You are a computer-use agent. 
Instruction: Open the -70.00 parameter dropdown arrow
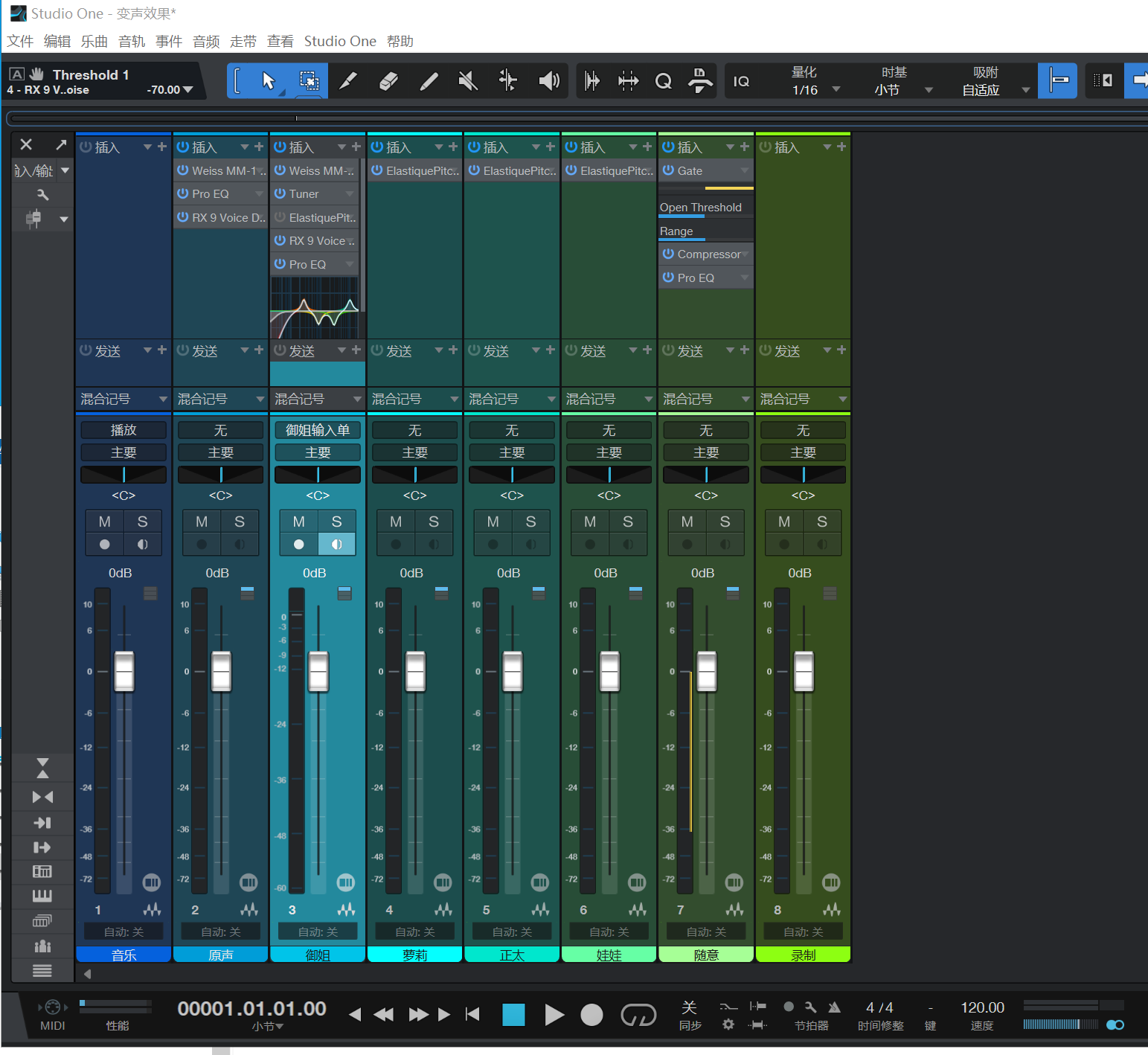(187, 90)
